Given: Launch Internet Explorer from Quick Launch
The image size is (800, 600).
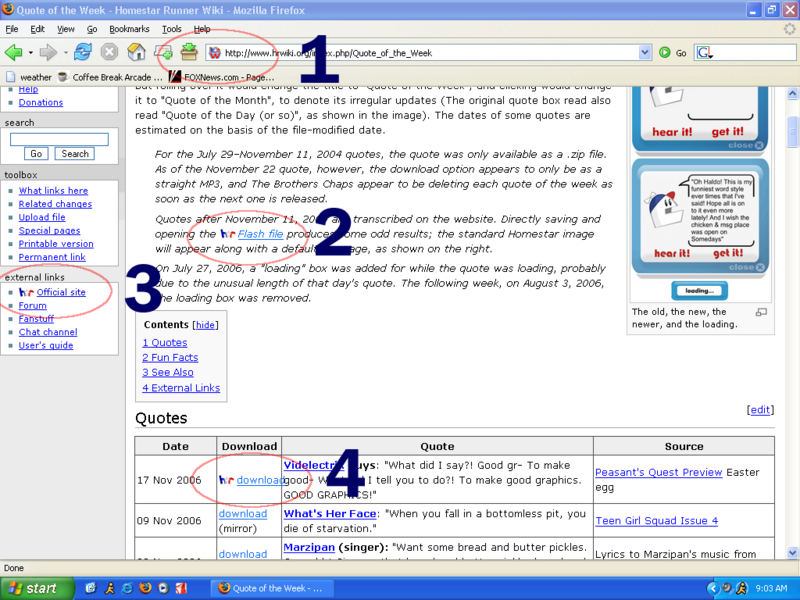Looking at the screenshot, I should click(127, 588).
